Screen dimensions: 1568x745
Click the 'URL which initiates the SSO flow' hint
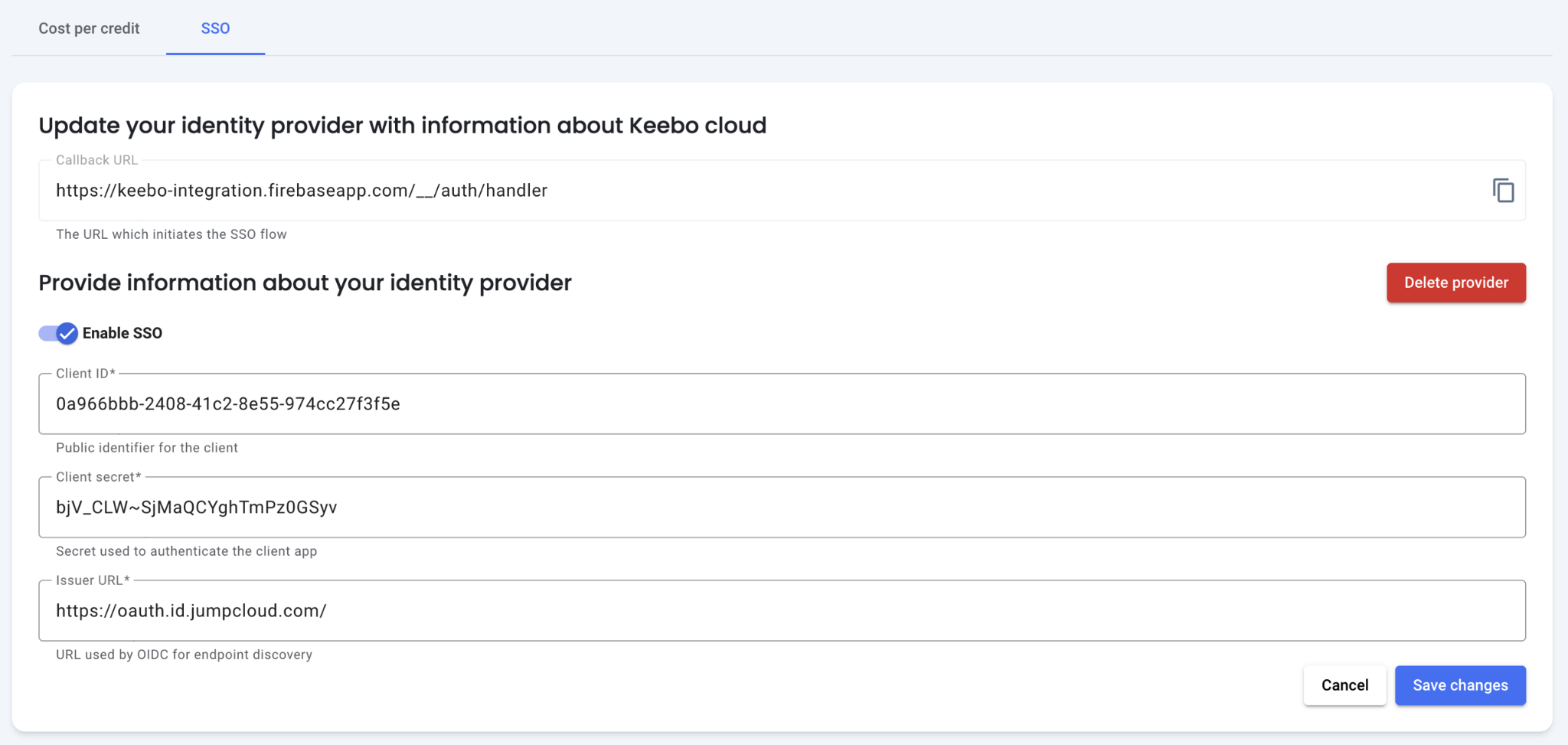coord(171,234)
